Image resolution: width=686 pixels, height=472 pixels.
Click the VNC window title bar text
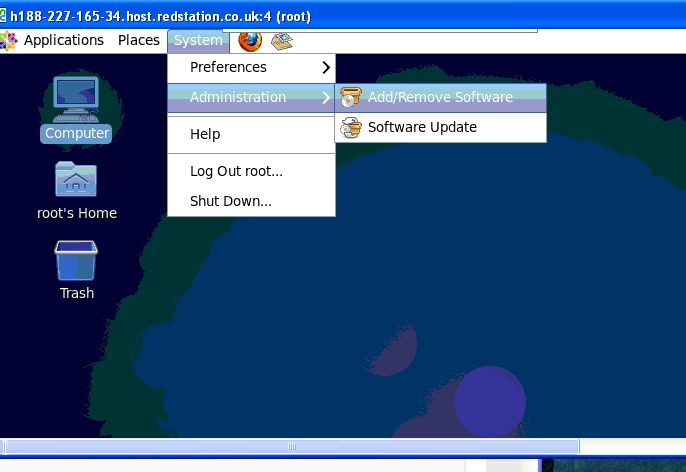click(161, 17)
